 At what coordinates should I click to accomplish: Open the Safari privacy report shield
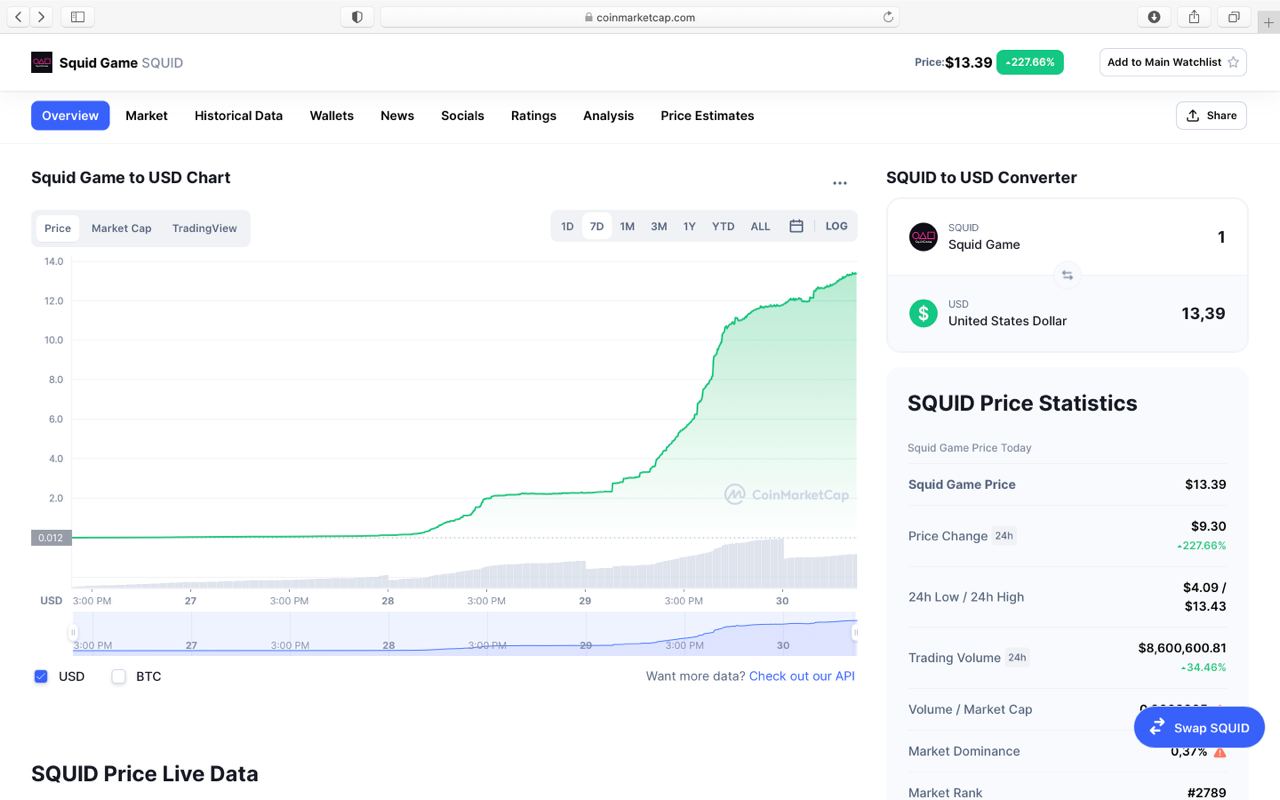(x=357, y=17)
